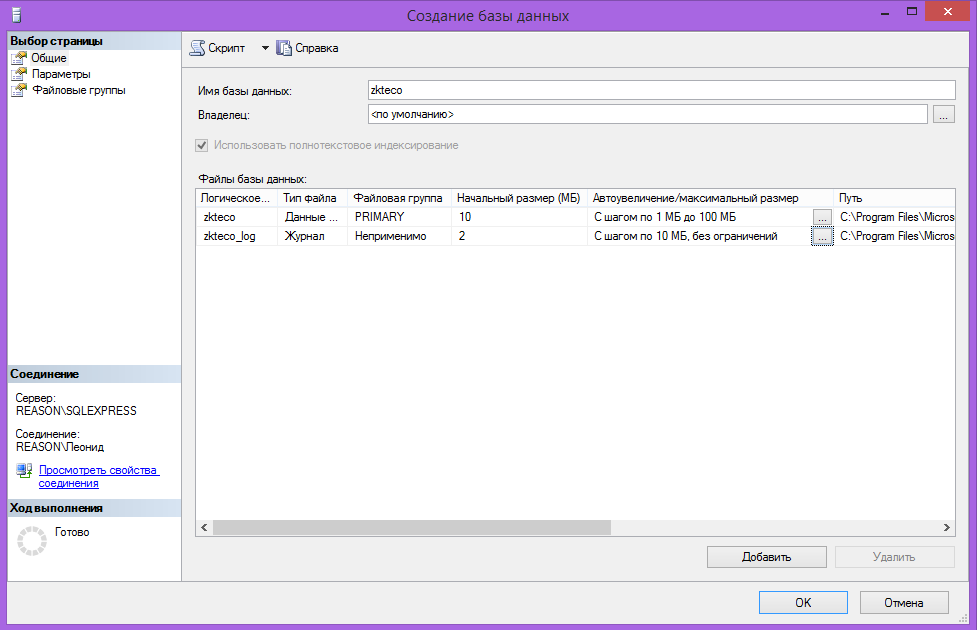
Task: Open the Параметры page
Action: [61, 74]
